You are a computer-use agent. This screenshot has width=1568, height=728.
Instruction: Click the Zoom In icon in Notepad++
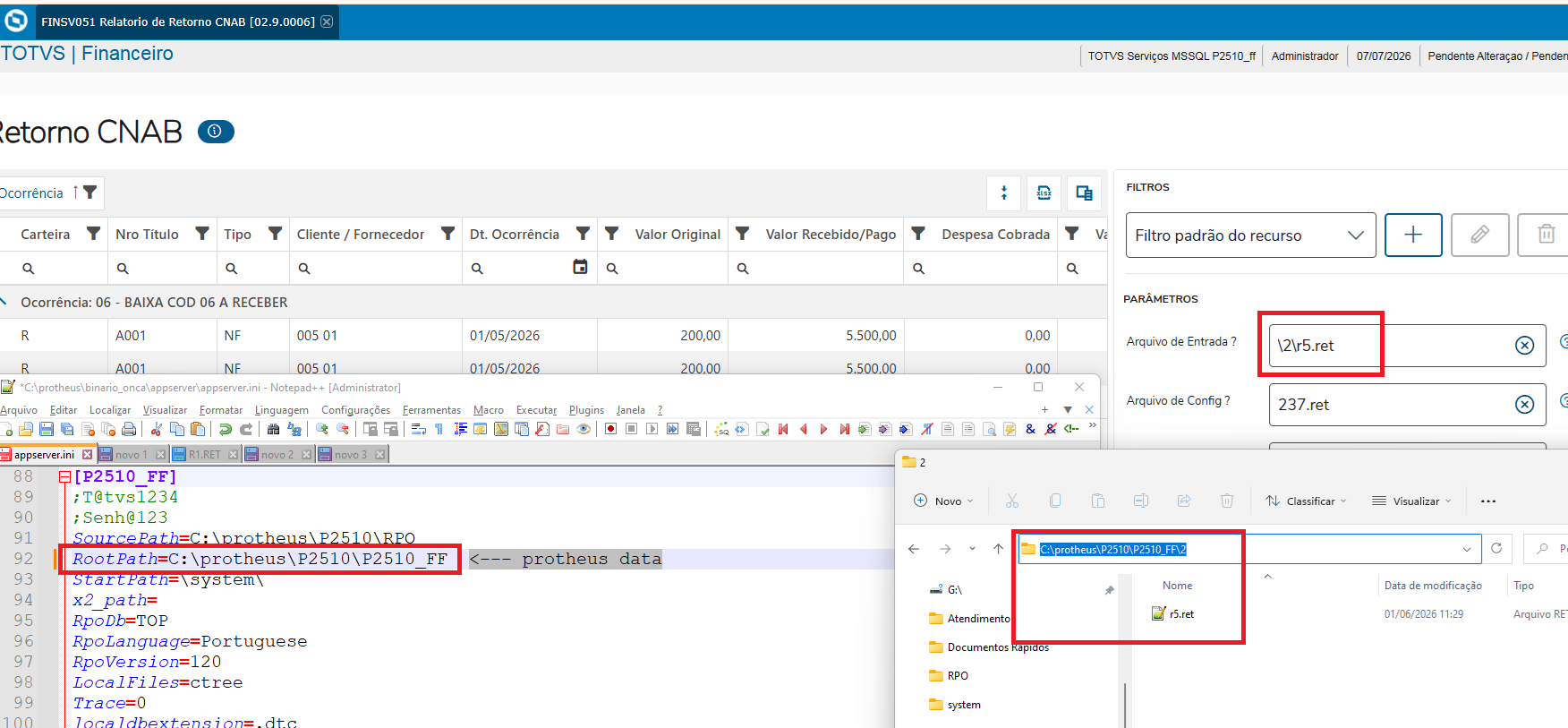[x=322, y=429]
